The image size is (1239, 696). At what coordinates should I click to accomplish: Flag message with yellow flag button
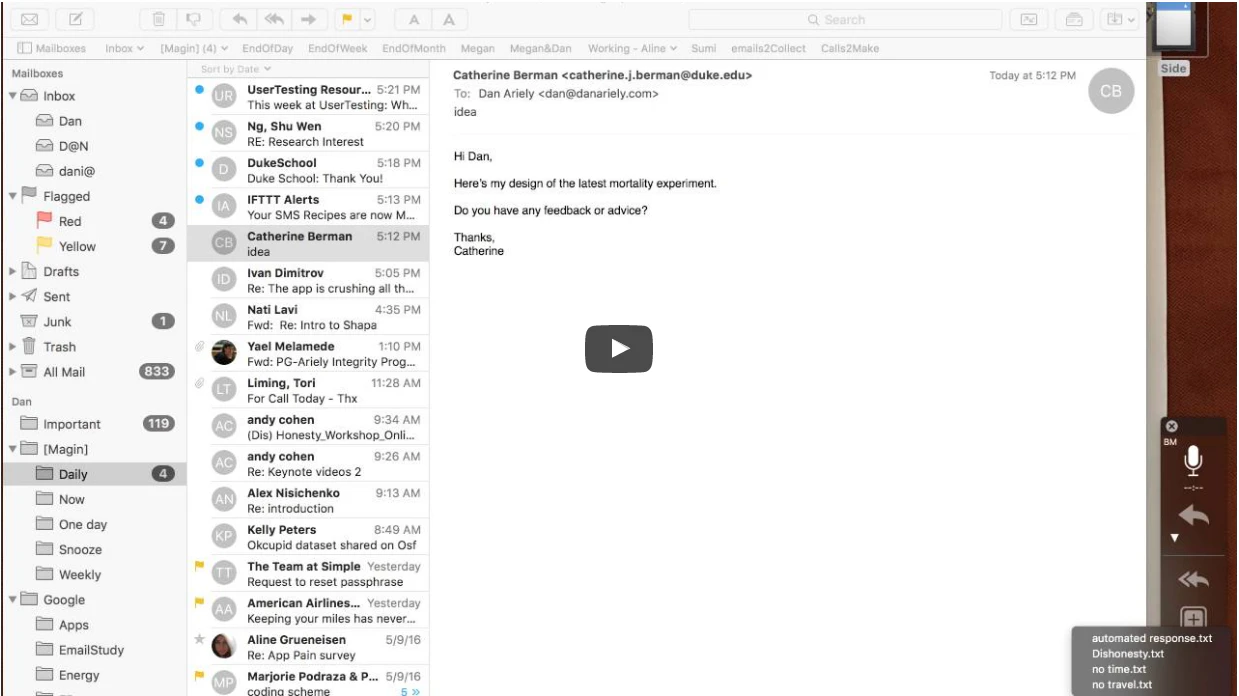click(348, 19)
